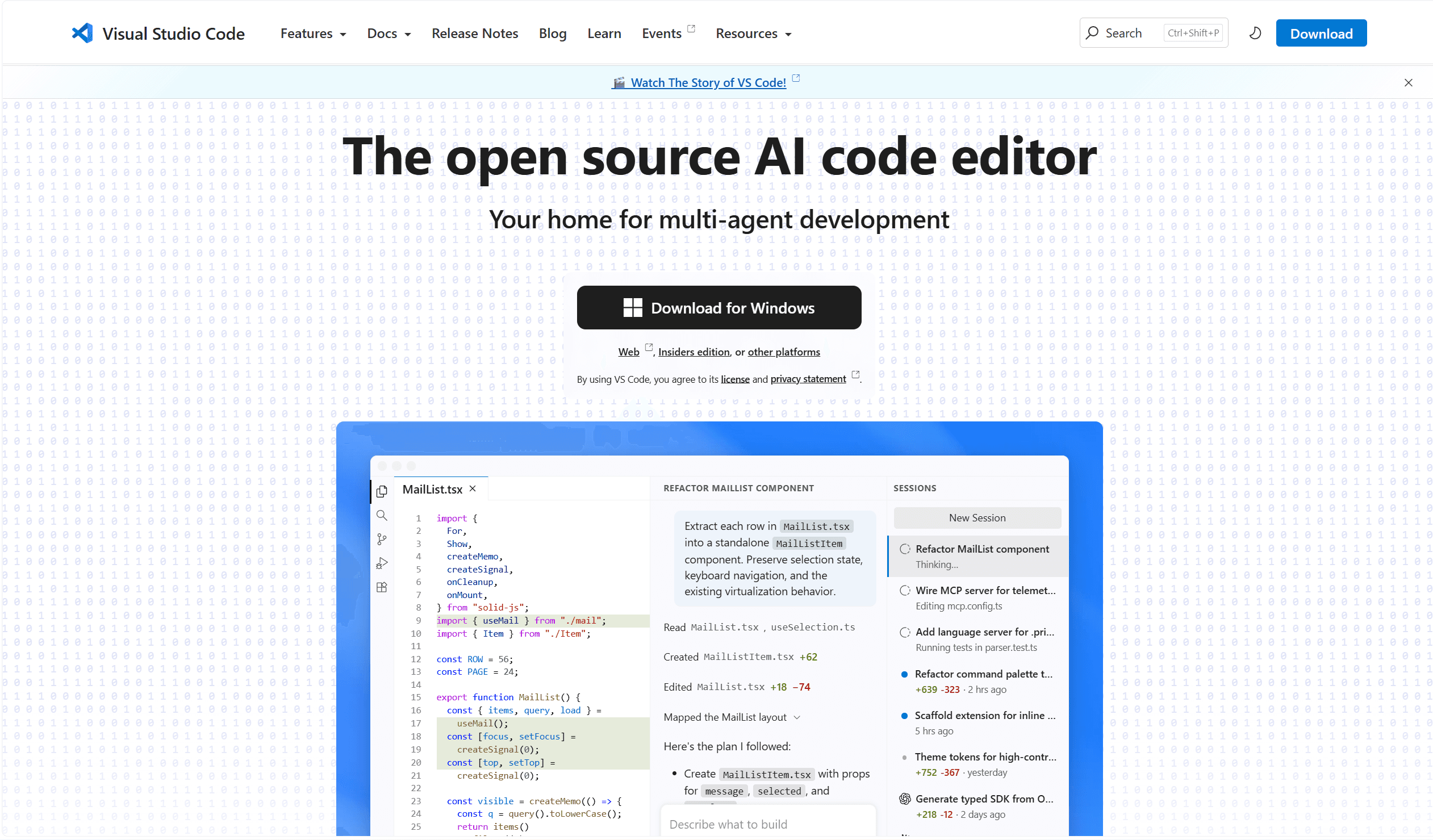Click the Windows logo on the download button
Viewport: 1433px width, 840px height.
pos(632,308)
